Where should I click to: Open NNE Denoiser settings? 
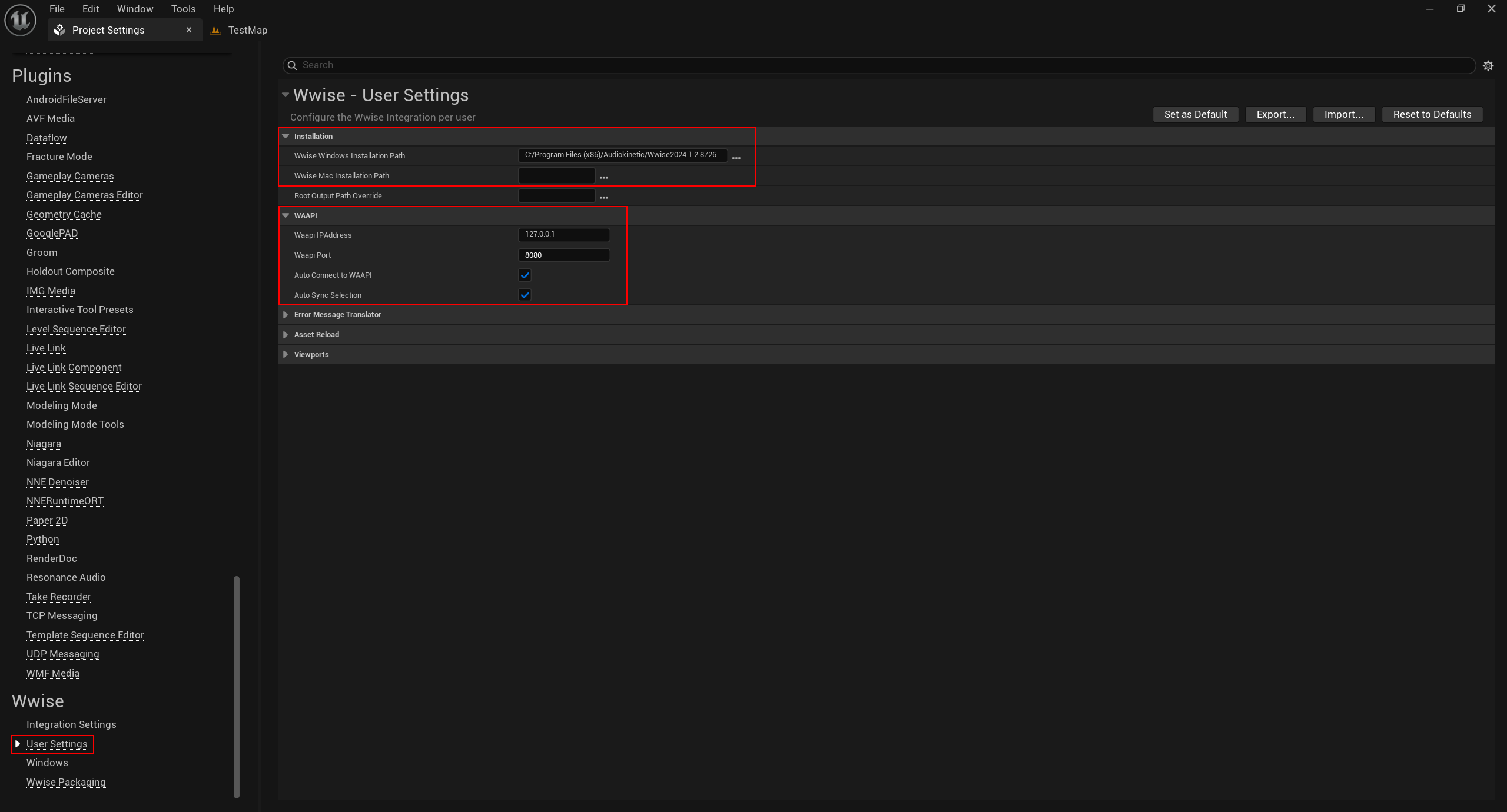click(58, 482)
